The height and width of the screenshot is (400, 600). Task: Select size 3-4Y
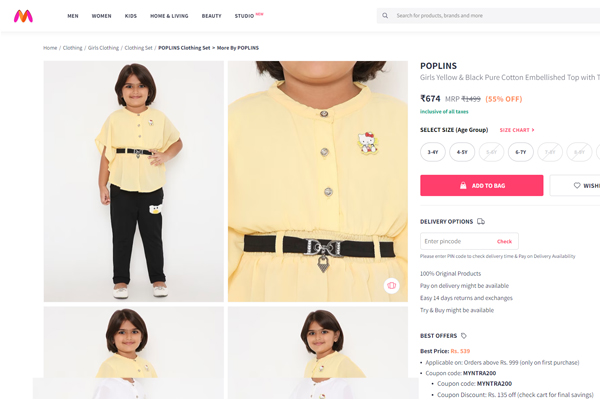point(433,152)
